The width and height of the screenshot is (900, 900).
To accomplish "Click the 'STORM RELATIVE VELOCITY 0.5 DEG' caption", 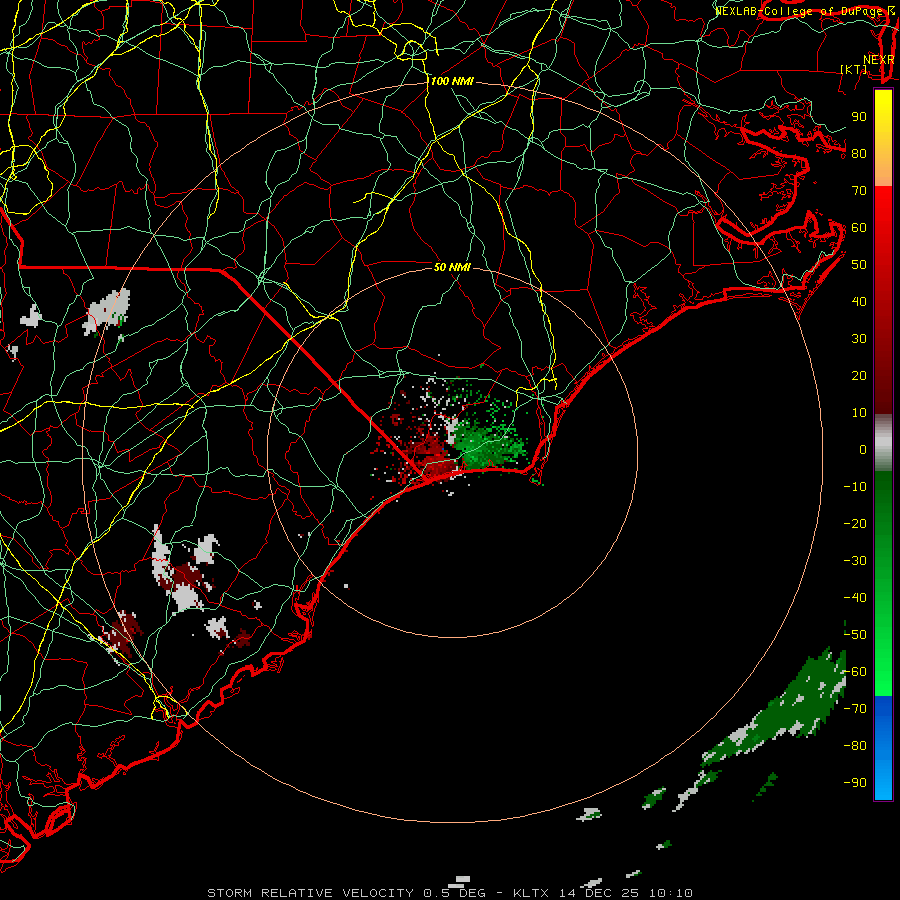I will [346, 893].
